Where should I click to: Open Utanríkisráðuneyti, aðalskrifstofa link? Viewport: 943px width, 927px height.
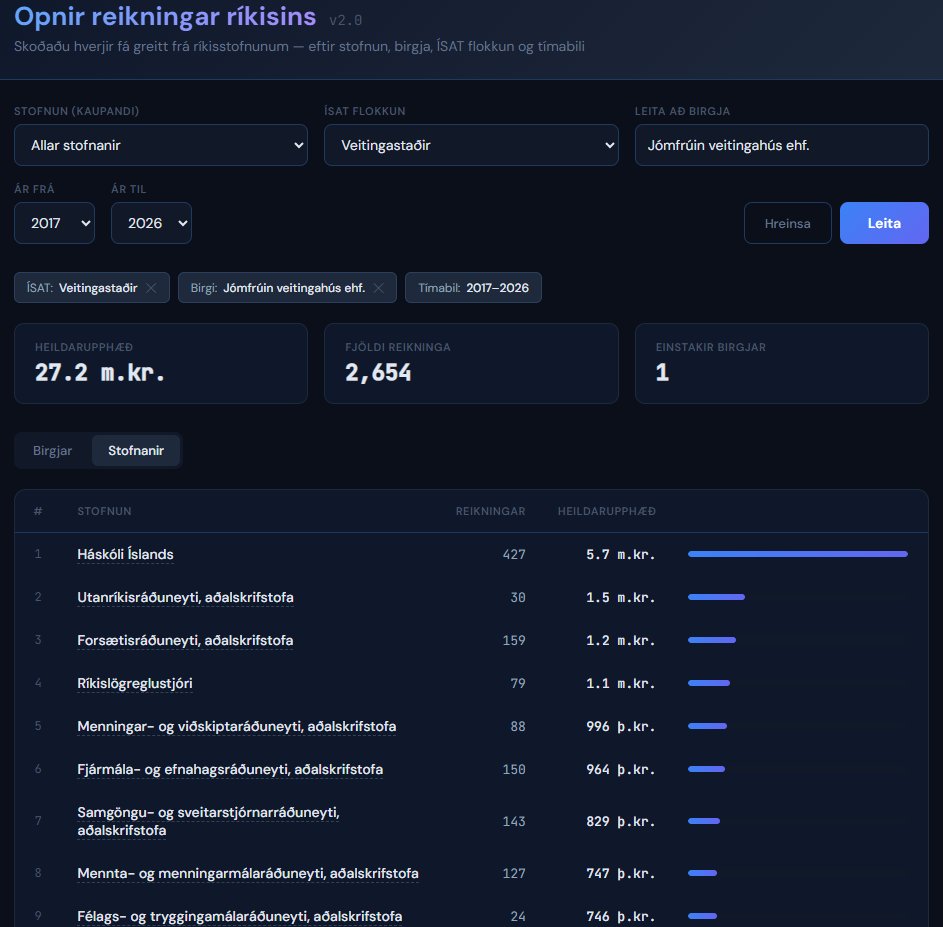(185, 597)
